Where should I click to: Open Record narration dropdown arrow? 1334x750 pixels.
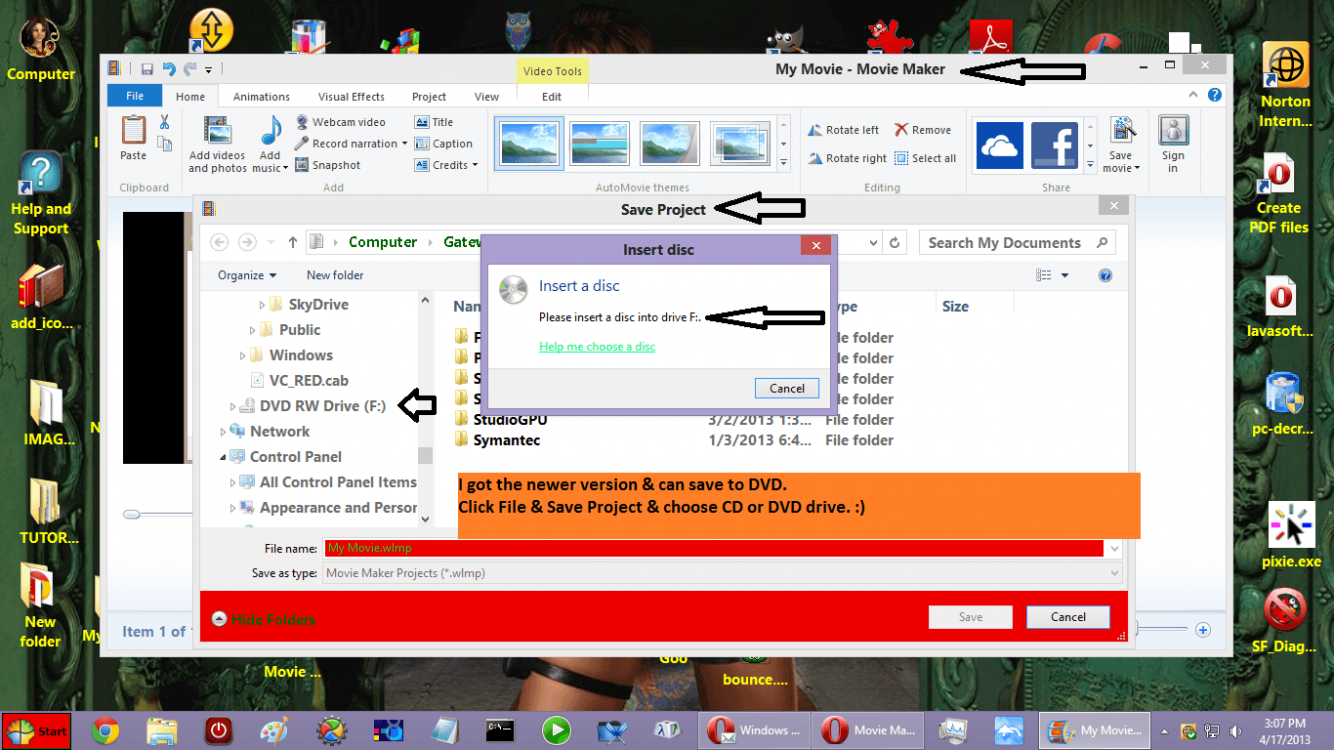tap(404, 144)
